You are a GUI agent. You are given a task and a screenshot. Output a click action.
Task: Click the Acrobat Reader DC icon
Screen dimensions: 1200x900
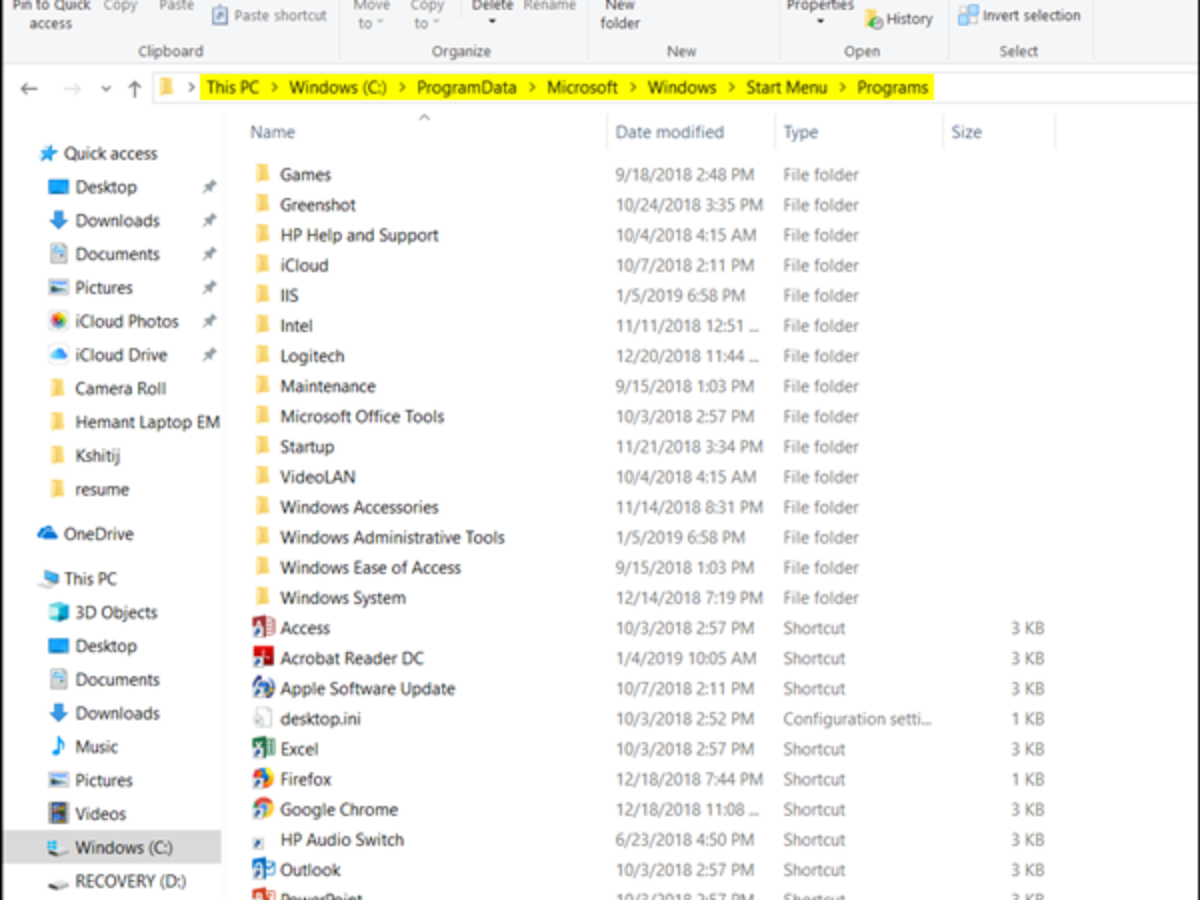click(x=263, y=658)
